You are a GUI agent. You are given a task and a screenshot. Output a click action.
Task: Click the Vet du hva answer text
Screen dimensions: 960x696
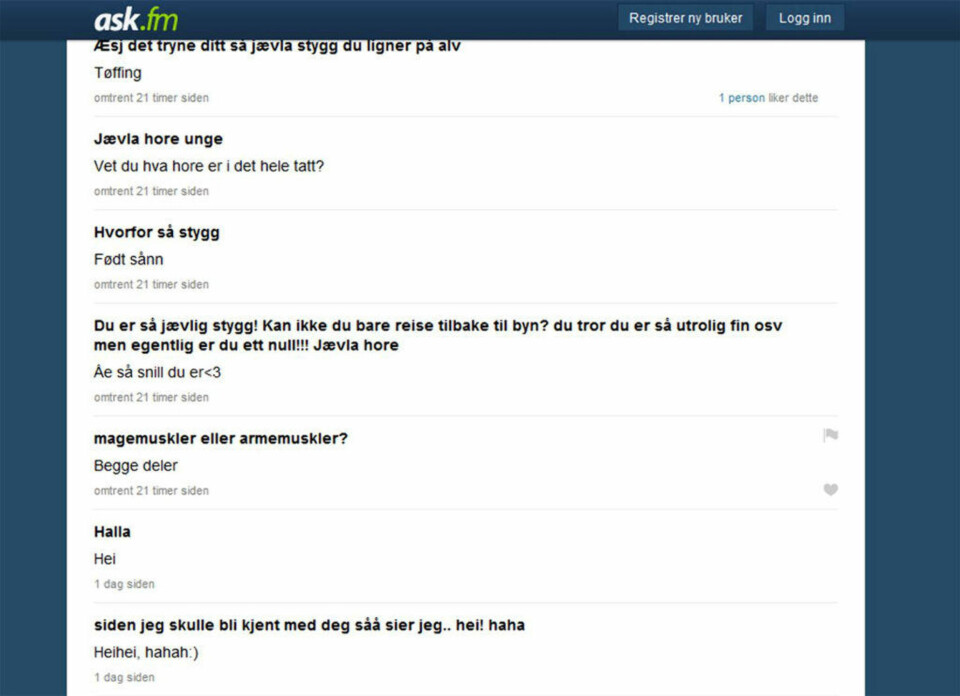click(x=209, y=167)
